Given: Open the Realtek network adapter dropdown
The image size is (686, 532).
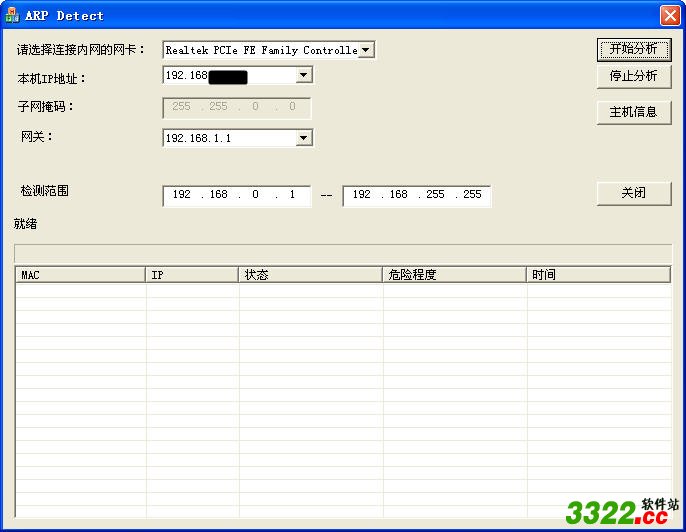Looking at the screenshot, I should click(x=366, y=50).
